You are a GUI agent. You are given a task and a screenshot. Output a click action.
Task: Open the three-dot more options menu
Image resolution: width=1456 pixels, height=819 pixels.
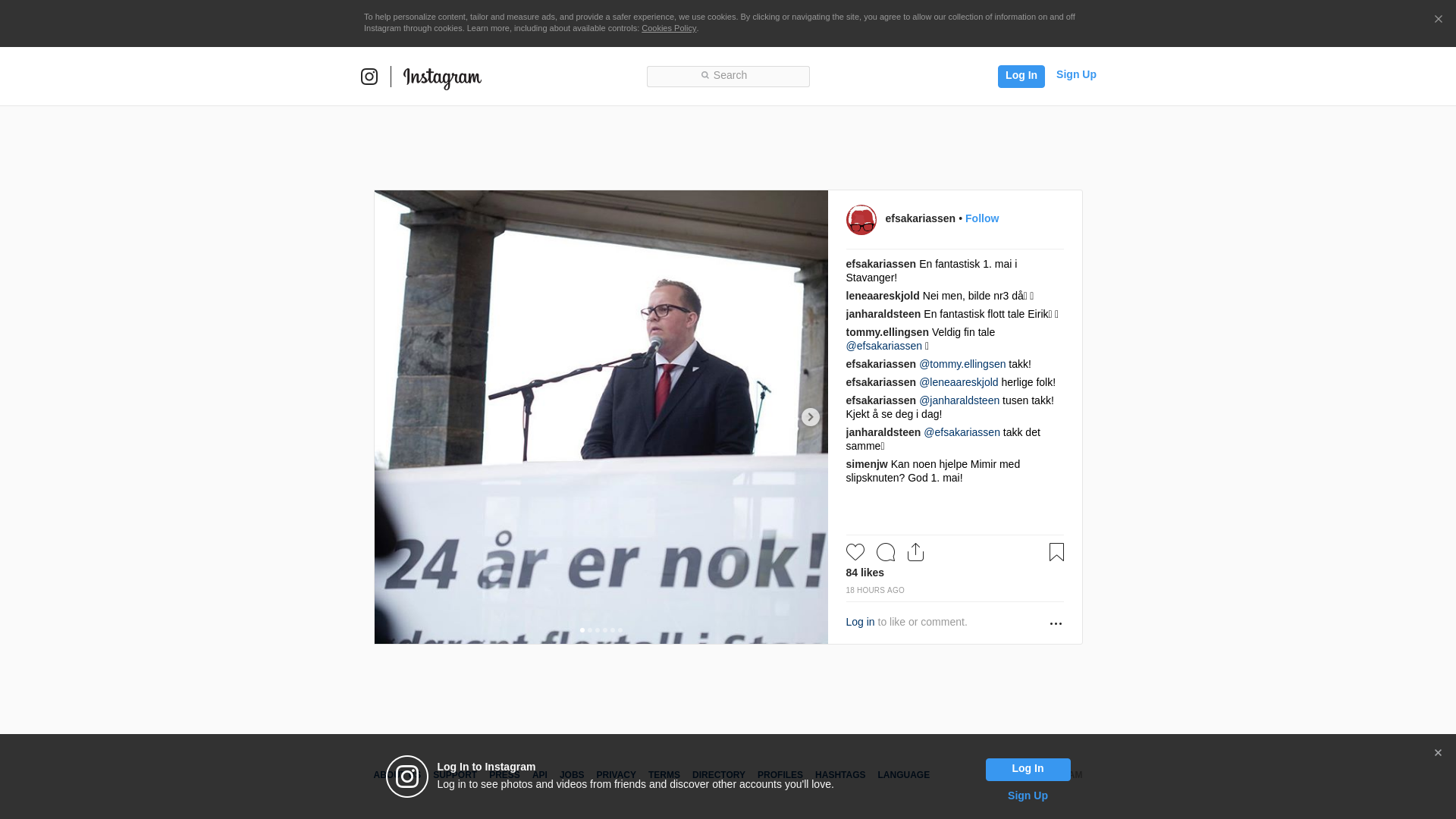(x=1056, y=623)
